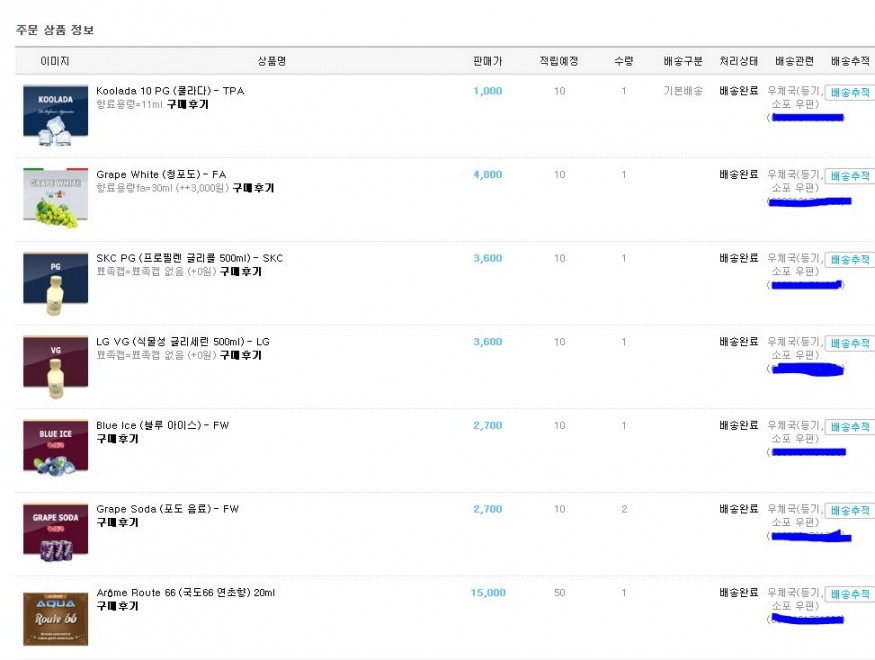Image resolution: width=875 pixels, height=660 pixels.
Task: Write a 구매후기 for Grape Soda
Action: (x=117, y=522)
